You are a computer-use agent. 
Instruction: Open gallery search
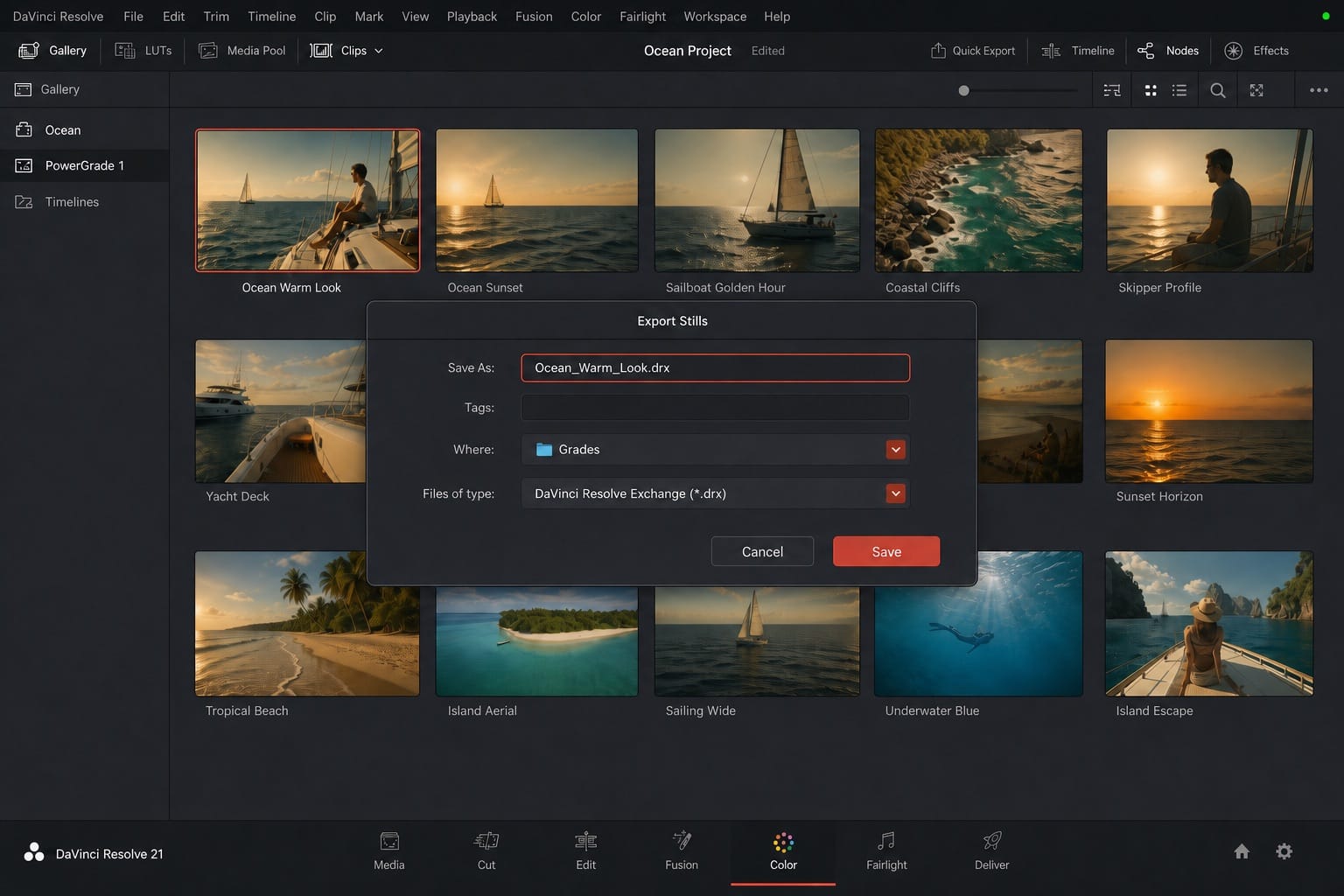click(x=1217, y=90)
